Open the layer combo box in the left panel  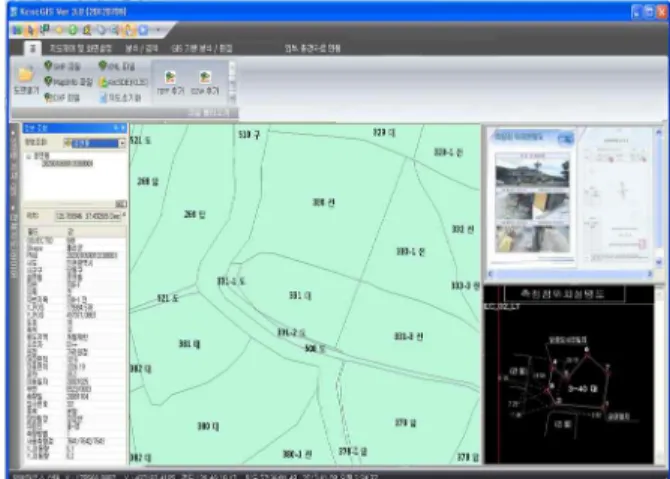[x=94, y=143]
